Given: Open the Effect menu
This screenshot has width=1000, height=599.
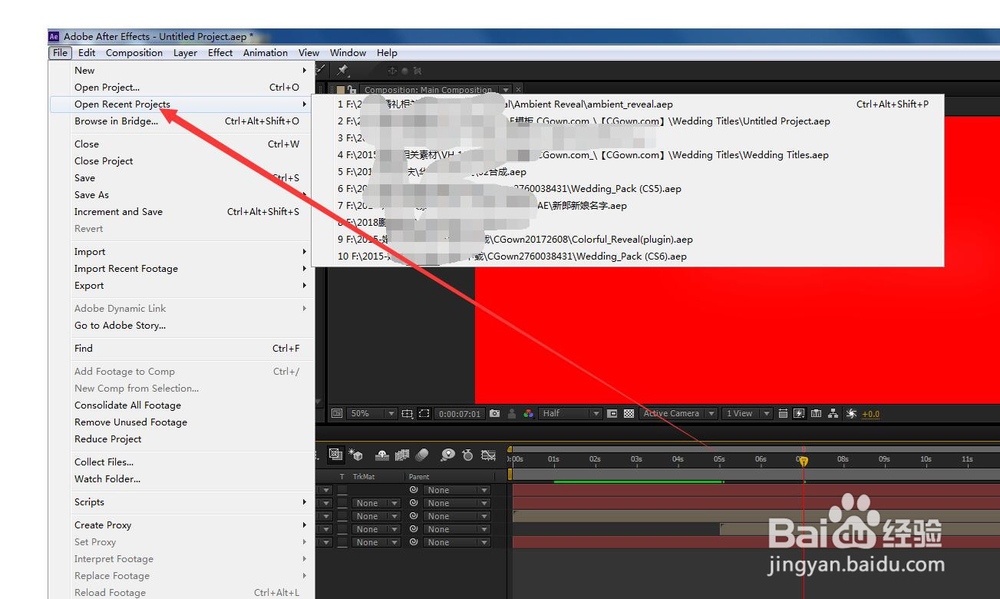Looking at the screenshot, I should [x=220, y=53].
